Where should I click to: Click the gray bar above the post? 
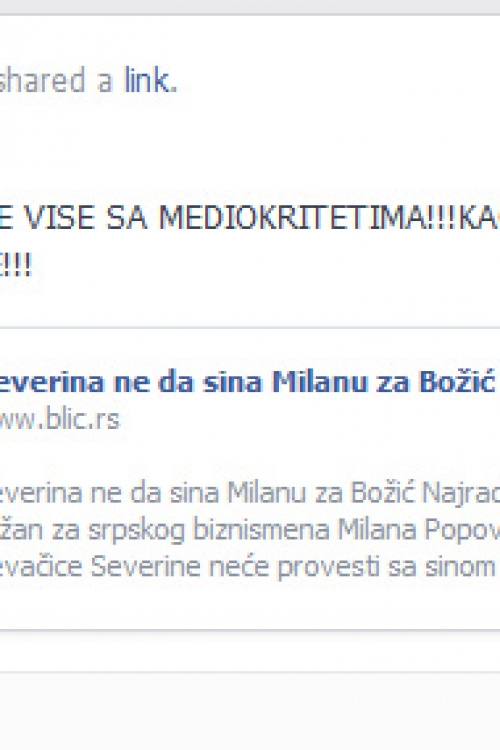250,6
